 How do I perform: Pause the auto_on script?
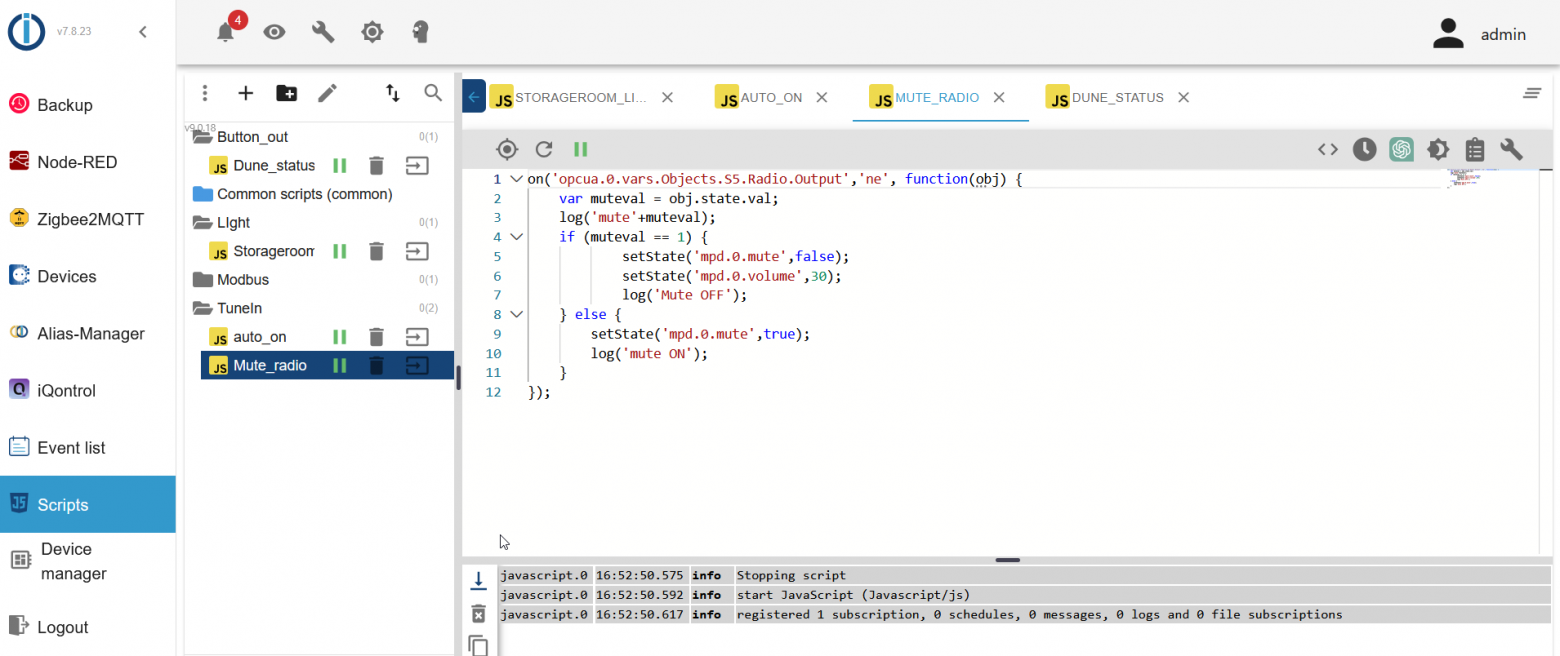point(340,337)
